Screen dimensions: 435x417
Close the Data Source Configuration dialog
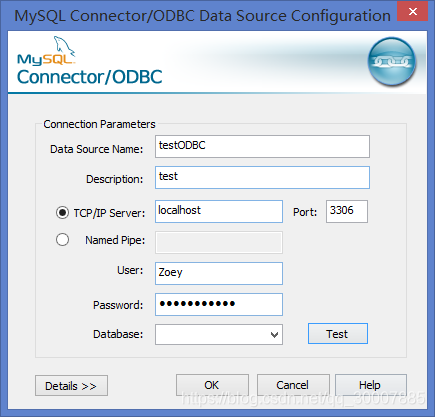tap(412, 12)
